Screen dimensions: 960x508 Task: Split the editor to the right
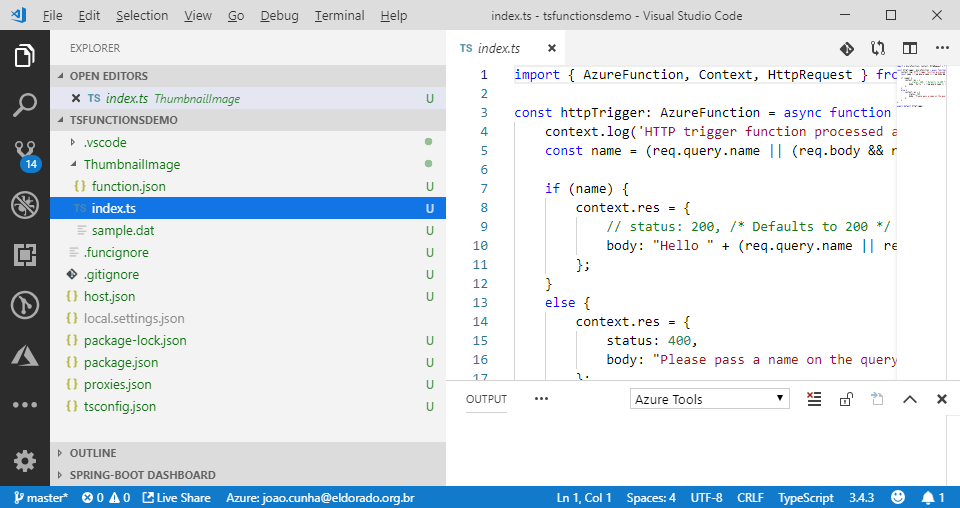pos(910,48)
